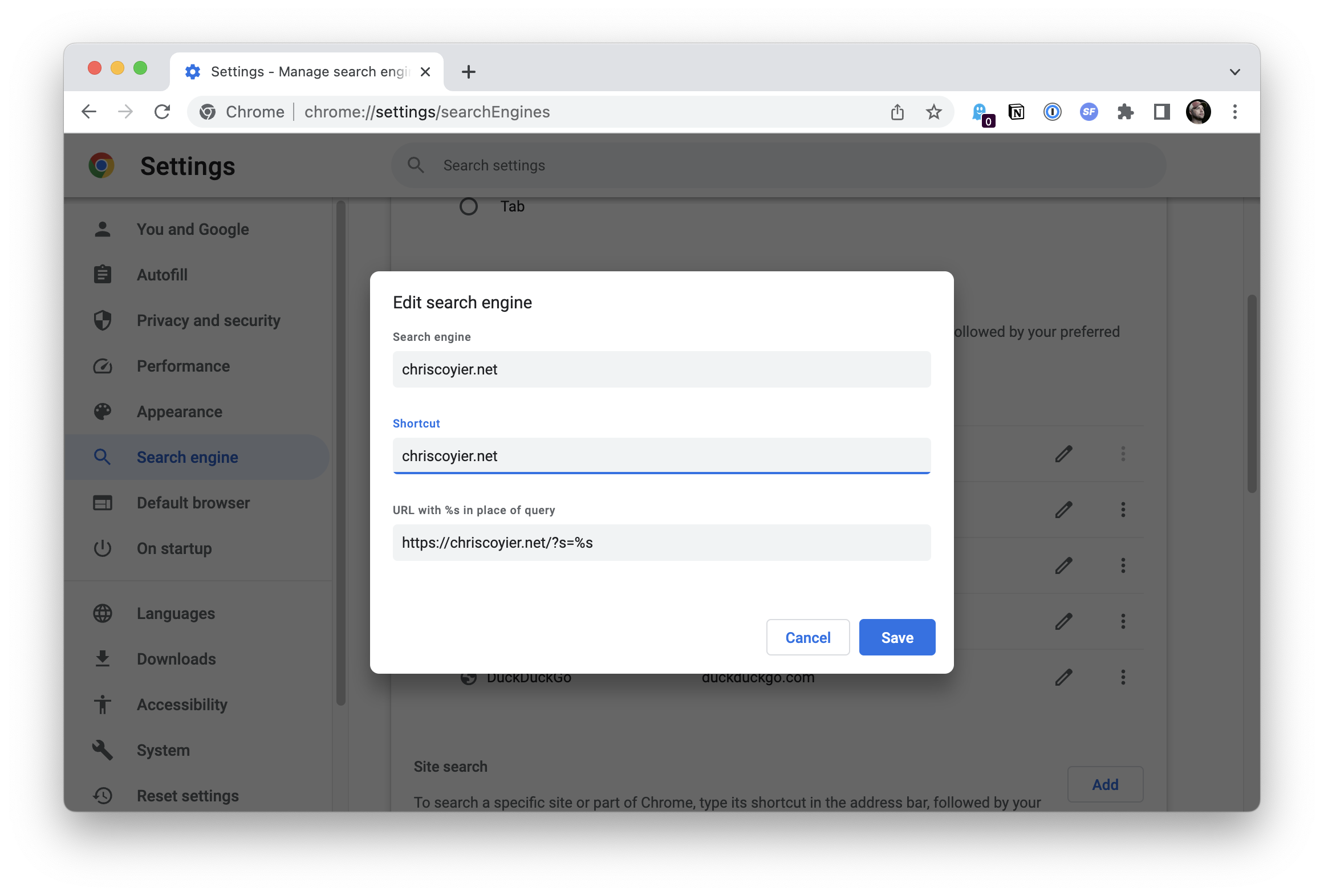Click the settings page scrollbar

click(x=1252, y=393)
